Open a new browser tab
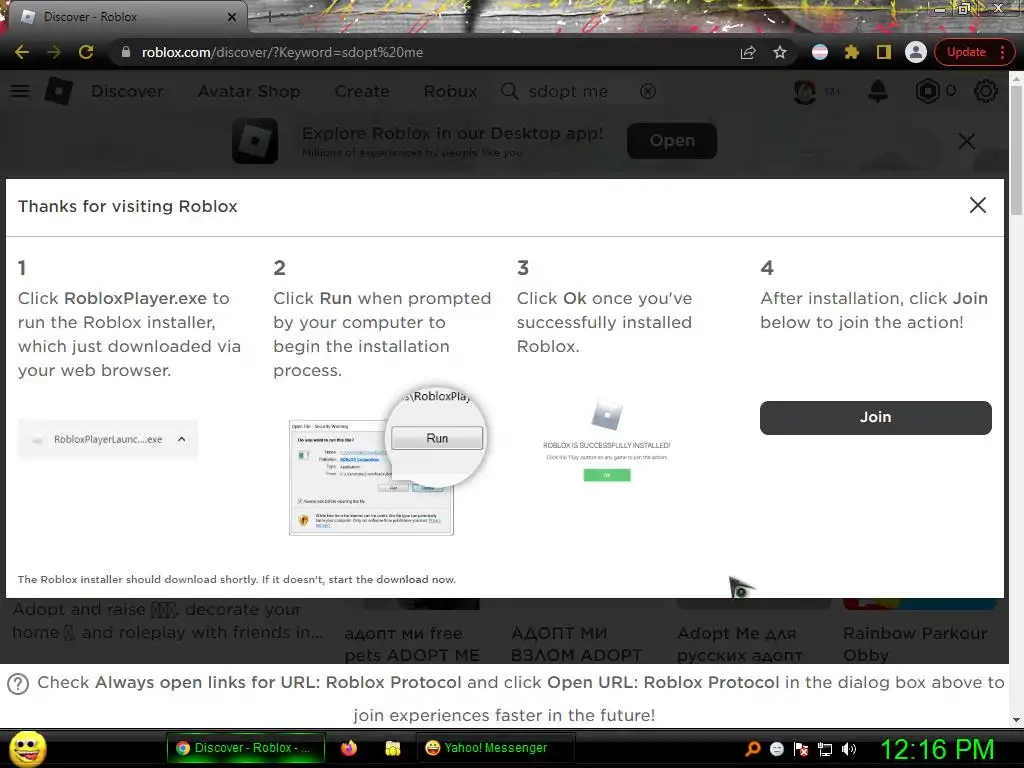This screenshot has height=768, width=1024. 268,17
